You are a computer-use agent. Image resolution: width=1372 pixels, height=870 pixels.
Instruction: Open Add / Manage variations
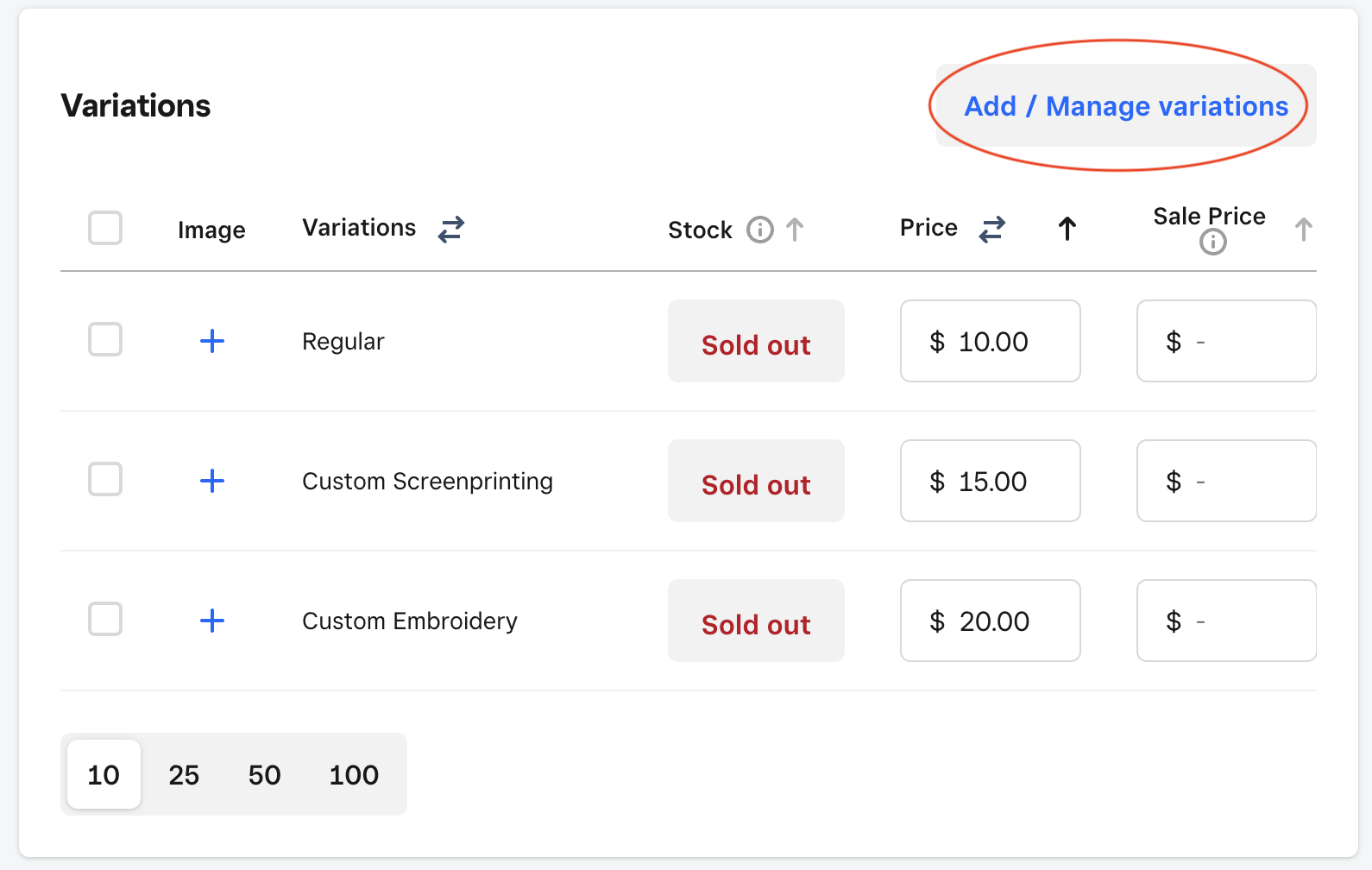(x=1126, y=105)
